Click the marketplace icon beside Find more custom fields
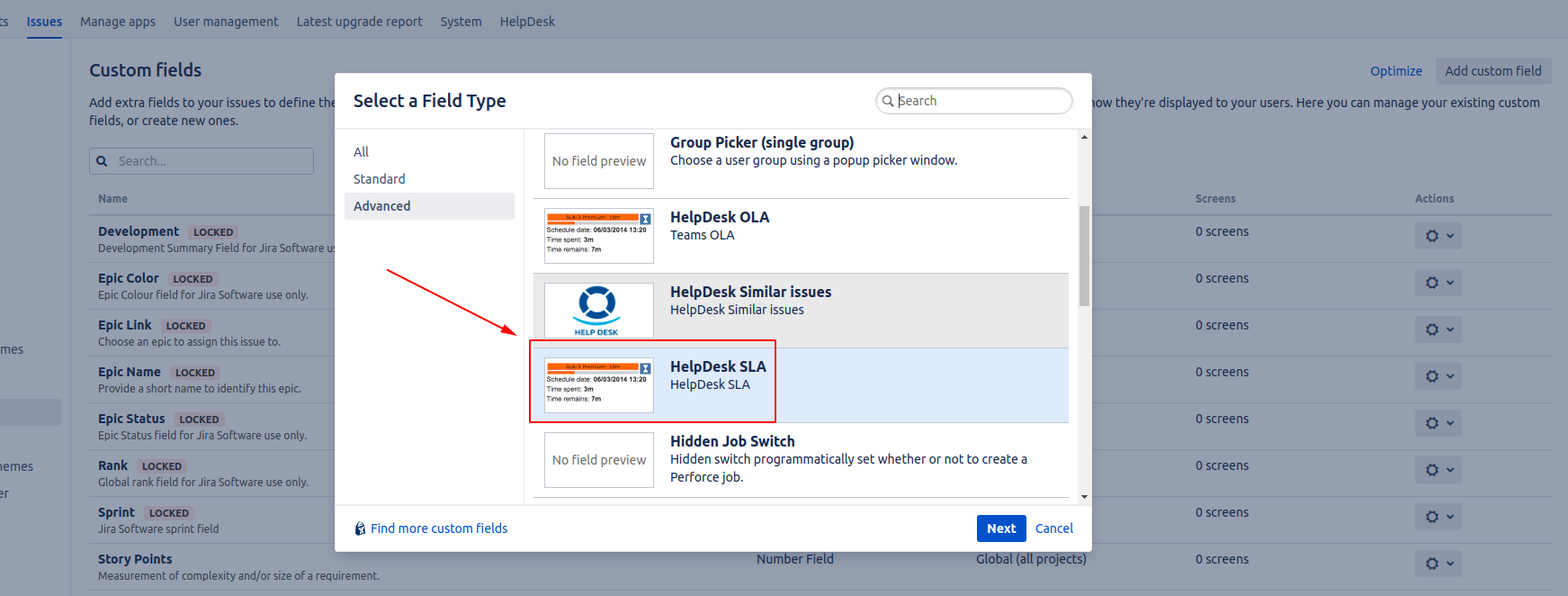Viewport: 1568px width, 596px height. (x=360, y=528)
